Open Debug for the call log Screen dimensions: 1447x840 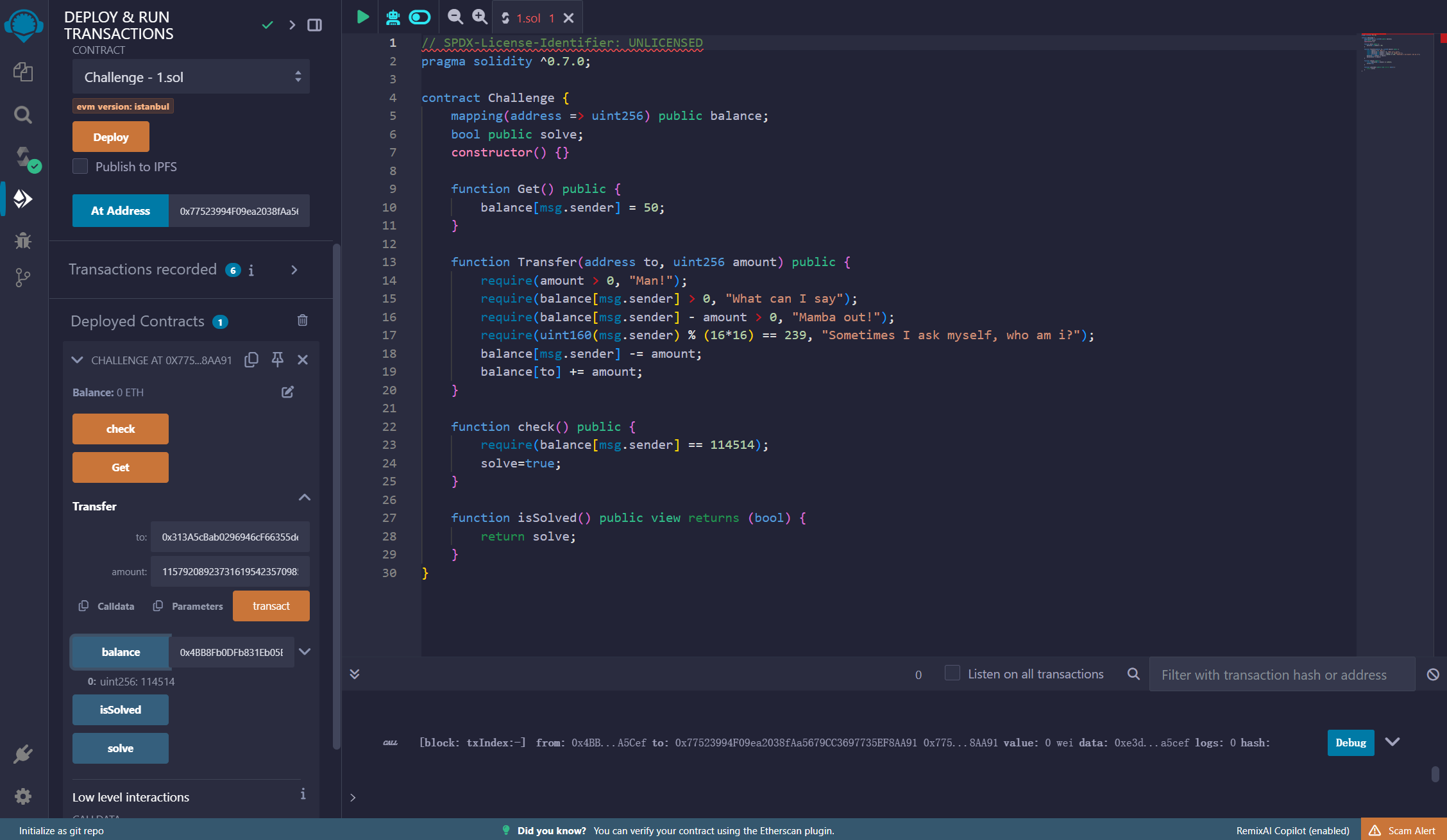click(x=1351, y=743)
